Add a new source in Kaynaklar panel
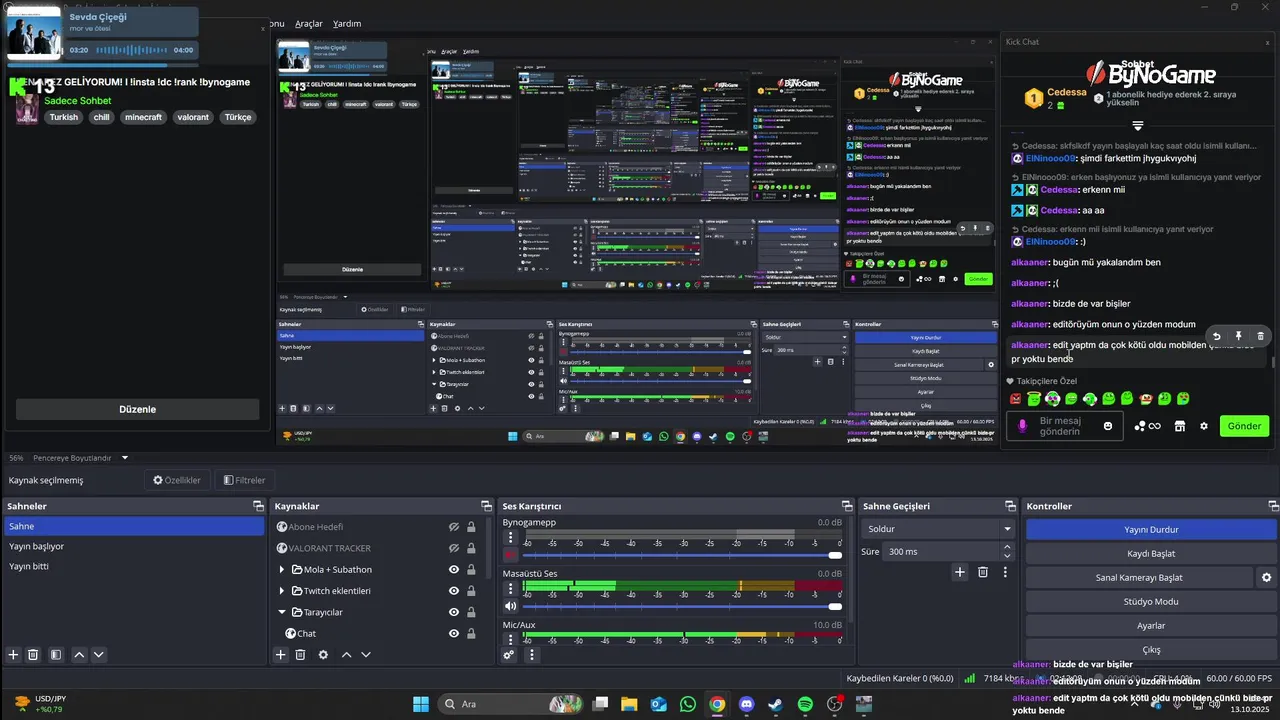This screenshot has width=1280, height=720. pyautogui.click(x=281, y=655)
